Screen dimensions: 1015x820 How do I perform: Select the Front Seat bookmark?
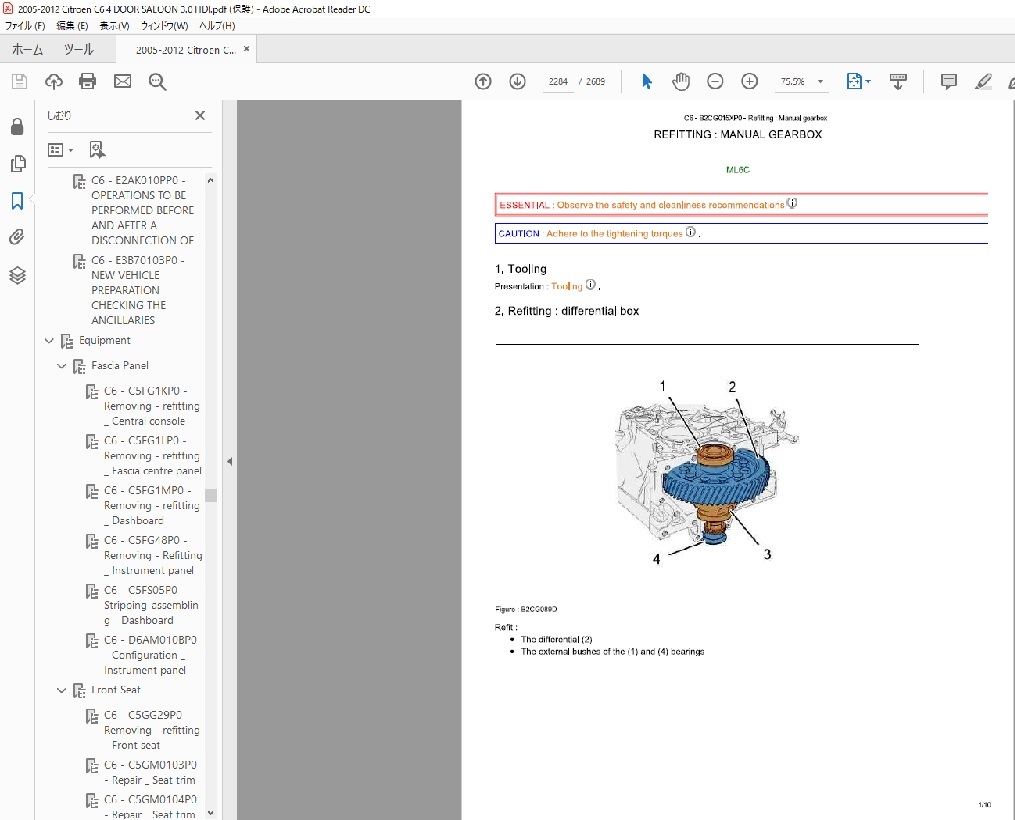116,690
